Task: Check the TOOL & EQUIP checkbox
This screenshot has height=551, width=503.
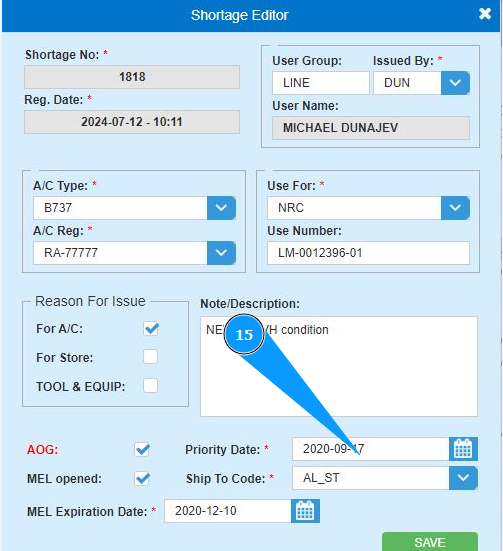Action: [150, 385]
